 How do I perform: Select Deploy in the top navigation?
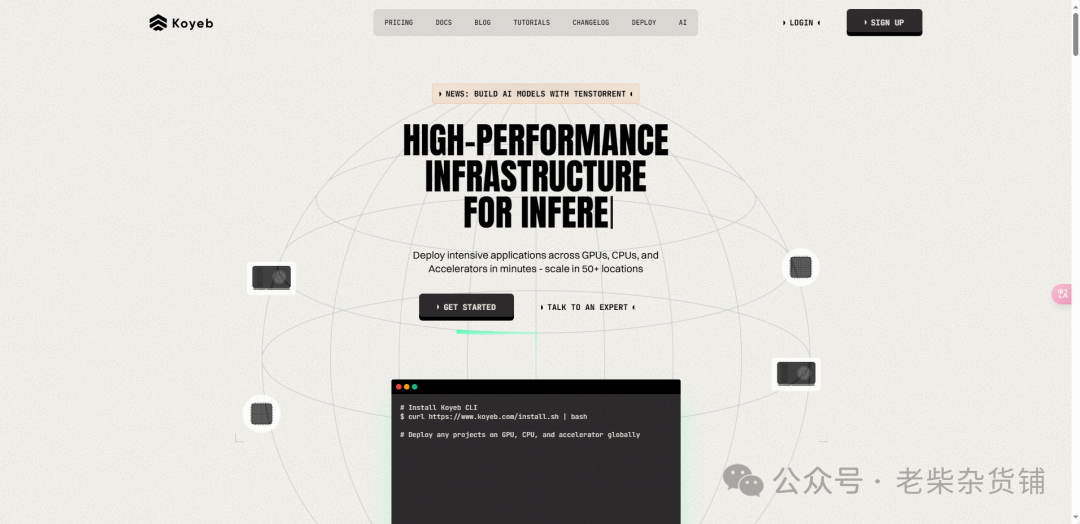tap(644, 23)
